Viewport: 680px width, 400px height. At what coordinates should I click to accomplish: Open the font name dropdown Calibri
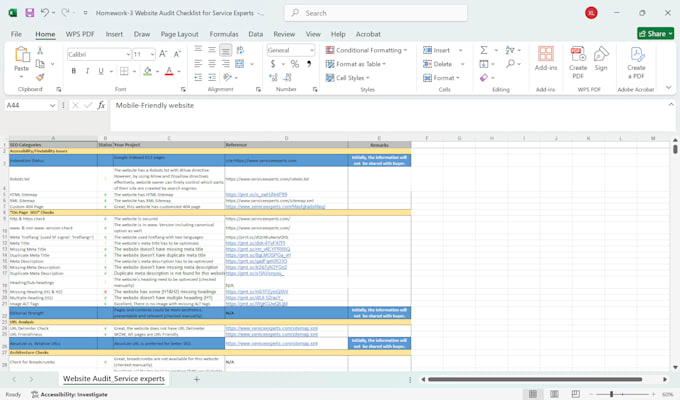128,54
